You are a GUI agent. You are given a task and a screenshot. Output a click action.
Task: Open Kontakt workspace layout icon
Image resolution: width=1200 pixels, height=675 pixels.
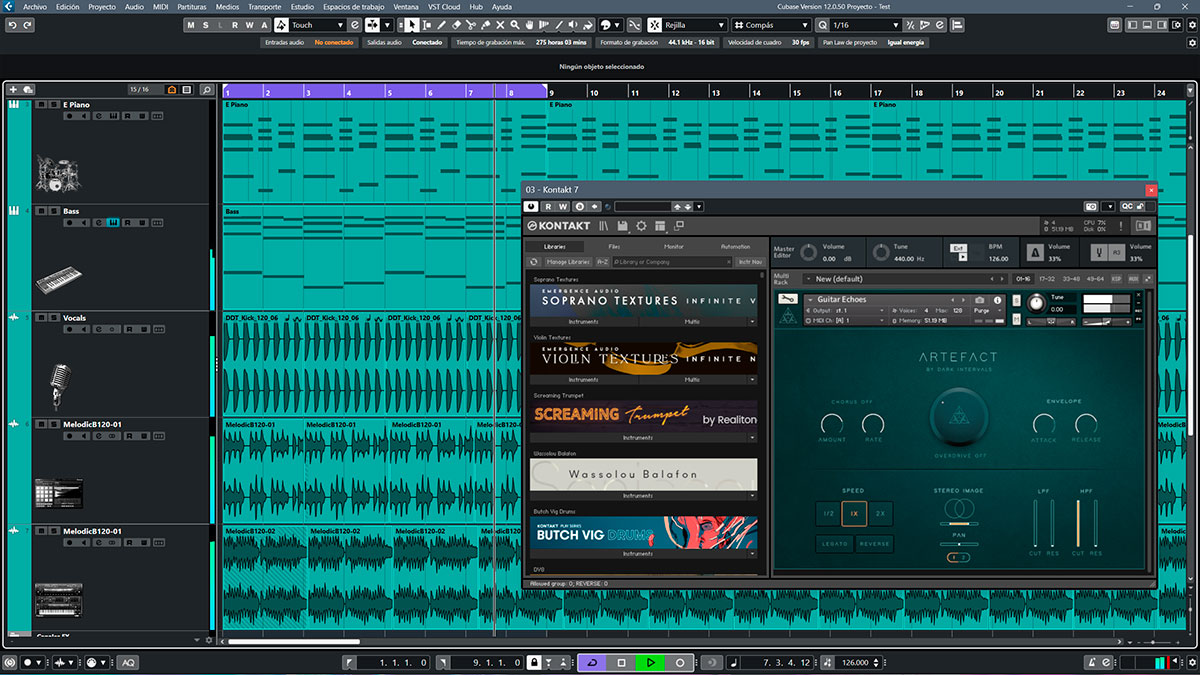(x=660, y=226)
